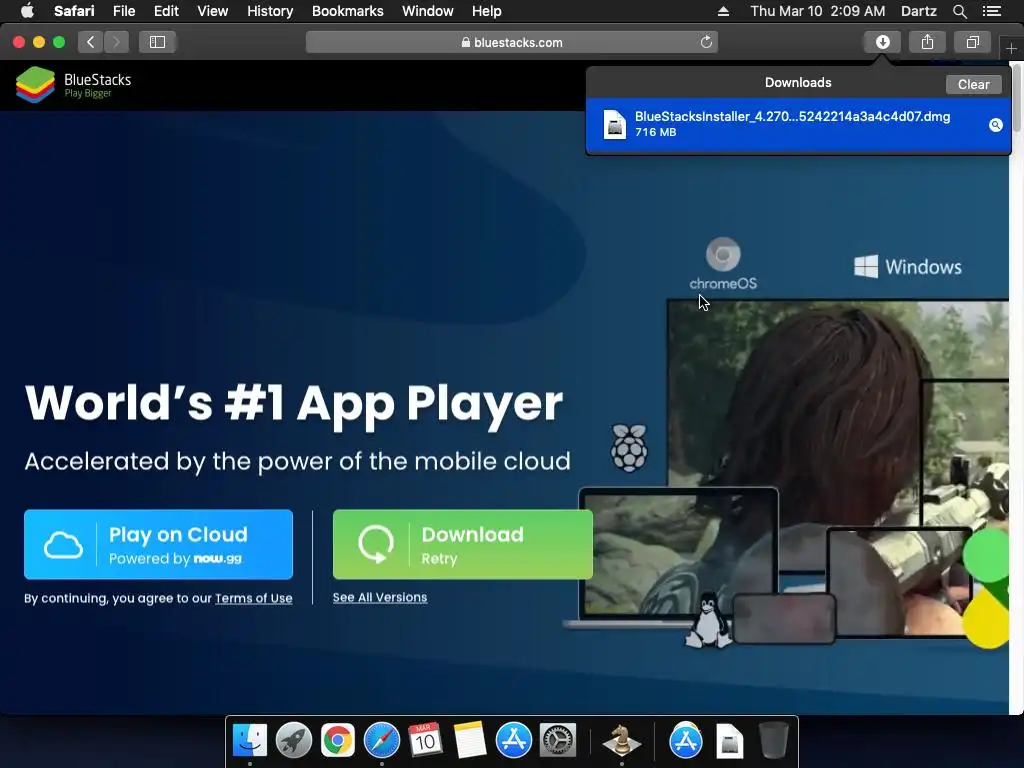Open Notification Center list icon

(991, 11)
